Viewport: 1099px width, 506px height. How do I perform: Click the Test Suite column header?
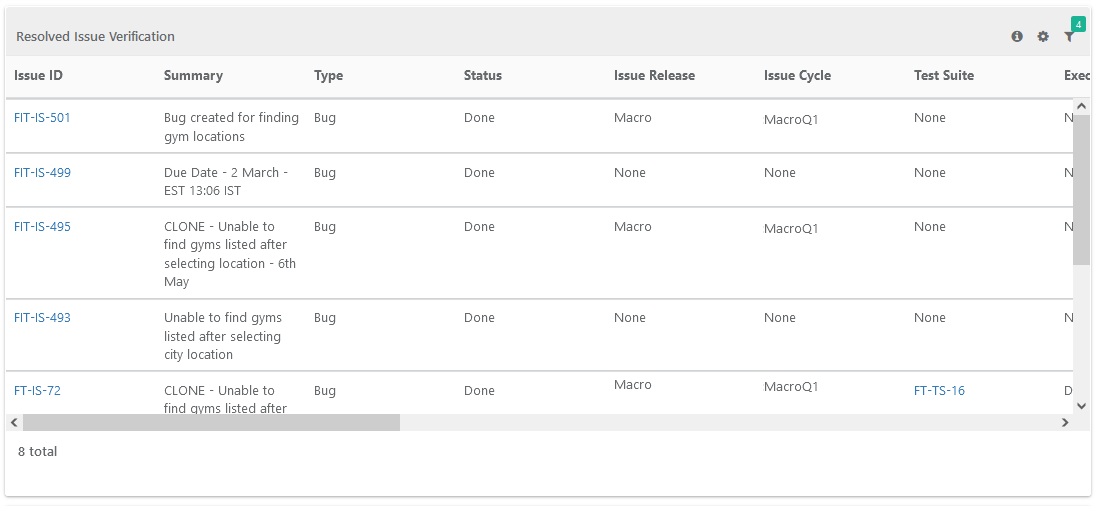pyautogui.click(x=943, y=76)
